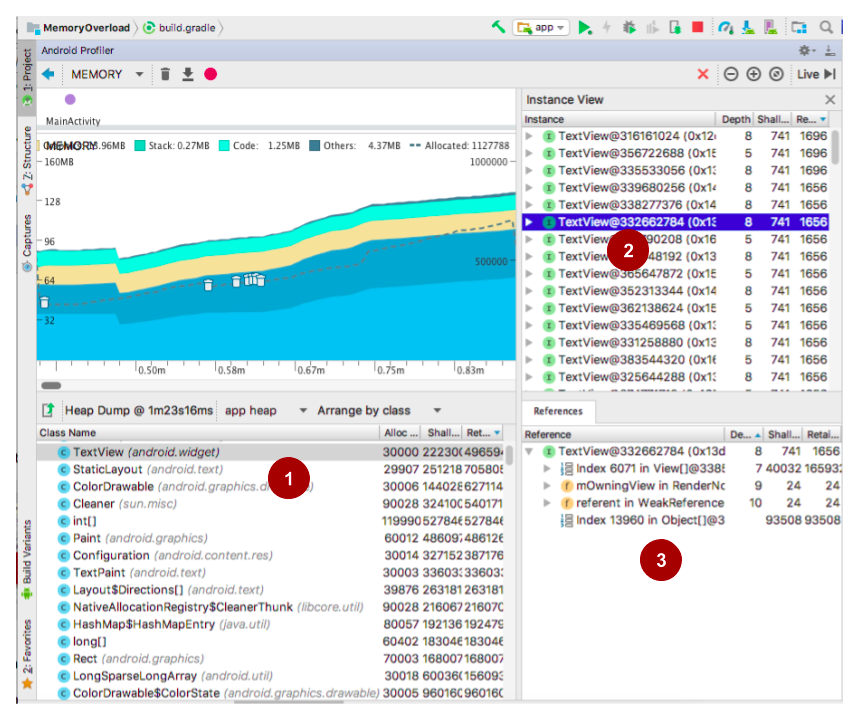Go back with the blue arrow
The width and height of the screenshot is (860, 709).
[48, 74]
